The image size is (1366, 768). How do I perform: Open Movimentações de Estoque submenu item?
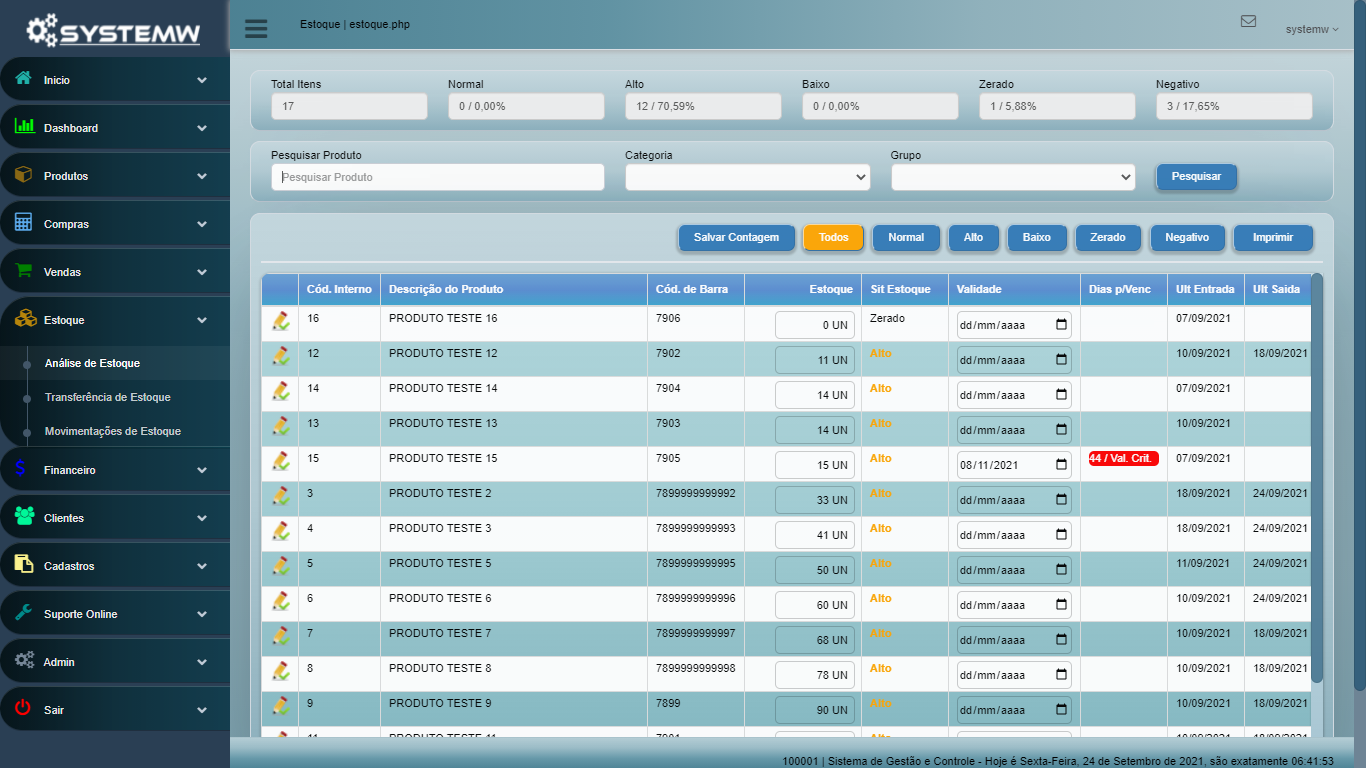point(112,431)
